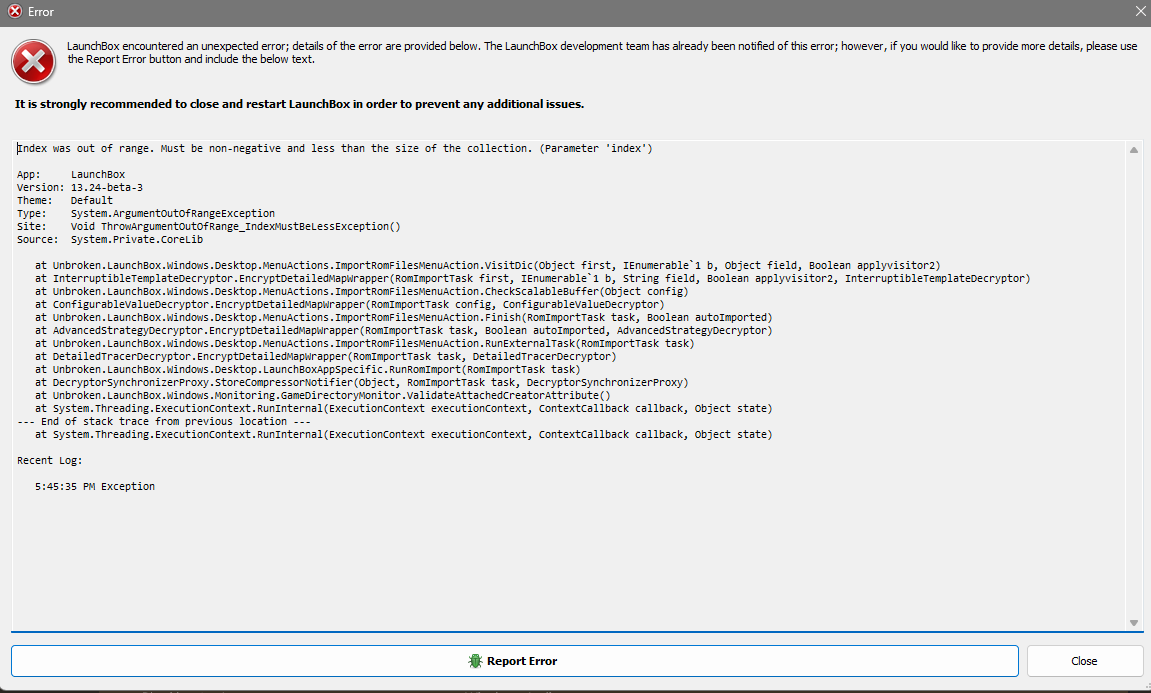The image size is (1151, 693).
Task: Click the bold restart LaunchBox recommendation text
Action: point(299,104)
